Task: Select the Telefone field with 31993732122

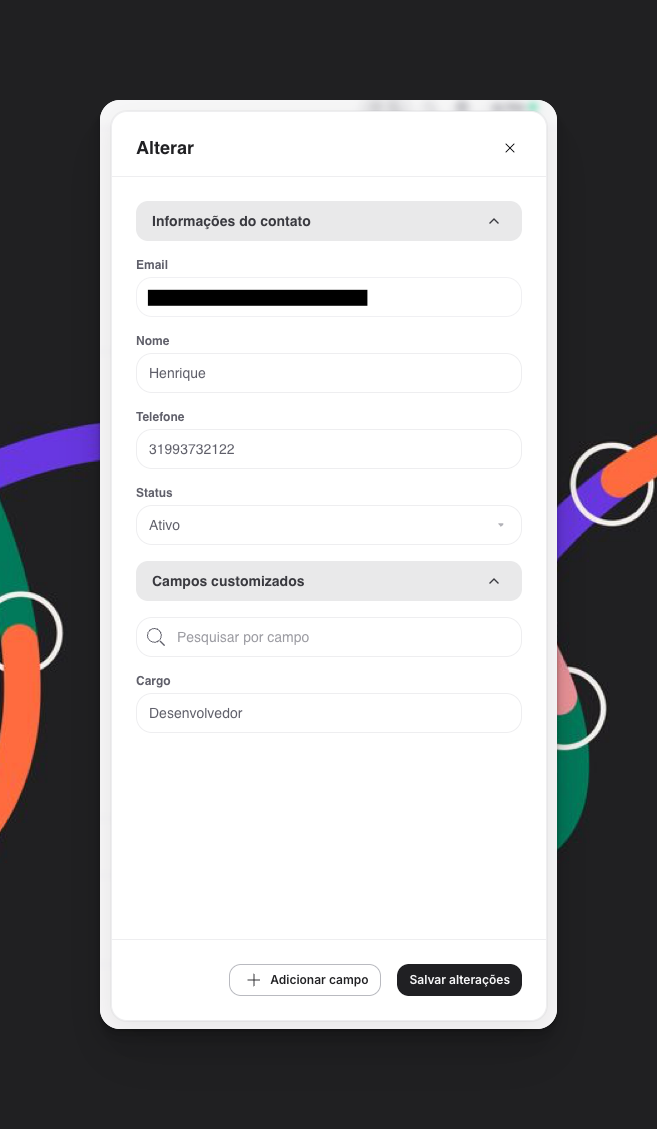Action: pyautogui.click(x=328, y=449)
